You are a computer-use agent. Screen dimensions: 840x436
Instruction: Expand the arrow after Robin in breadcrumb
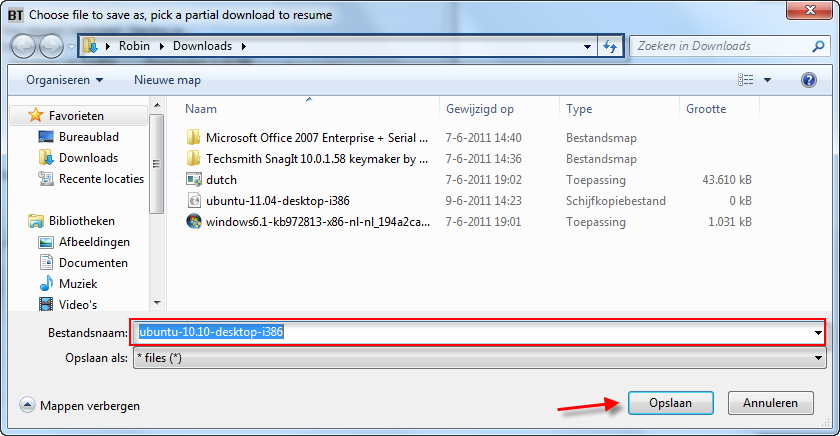pyautogui.click(x=162, y=47)
